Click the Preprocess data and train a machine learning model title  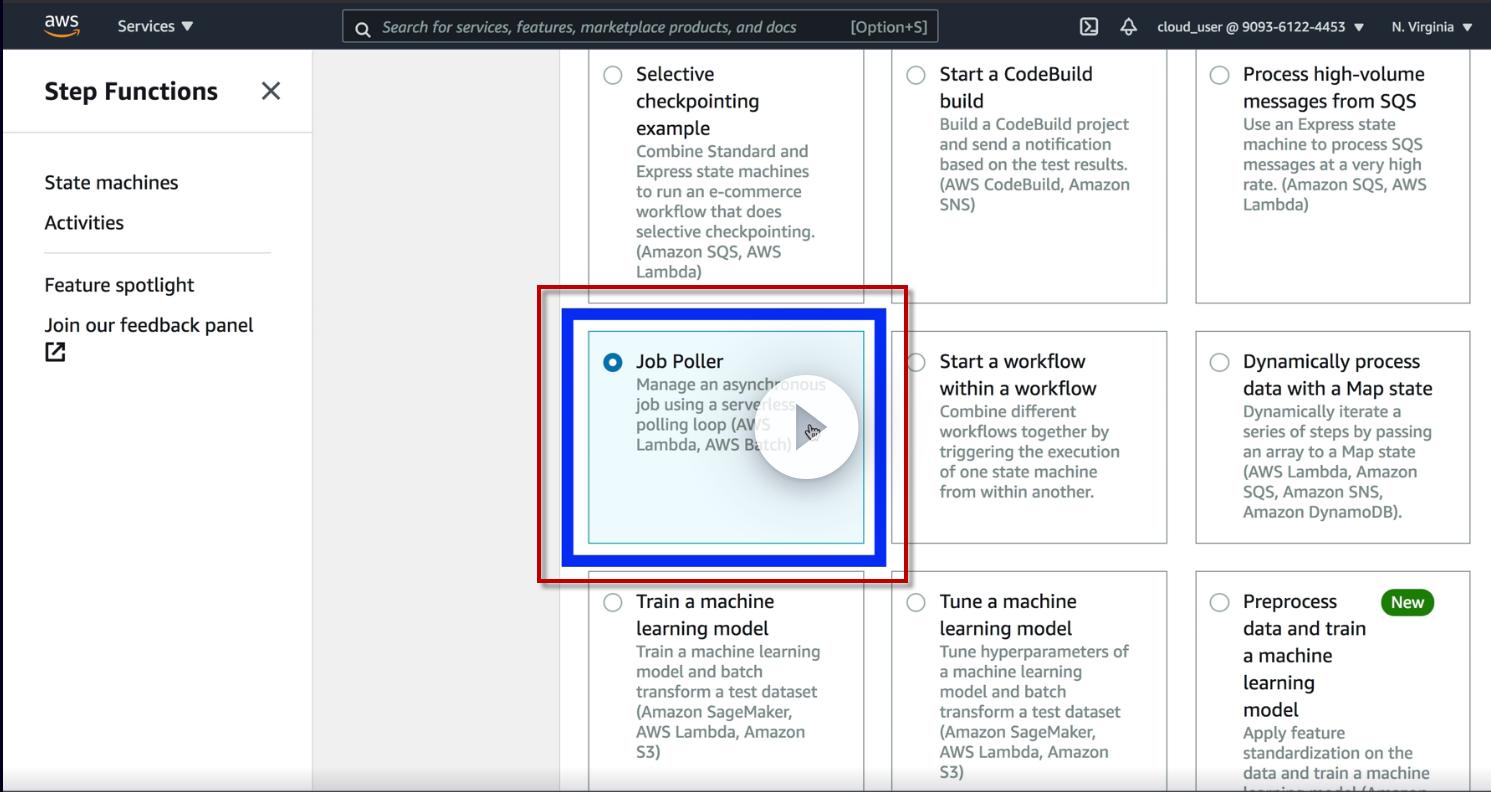(x=1304, y=656)
